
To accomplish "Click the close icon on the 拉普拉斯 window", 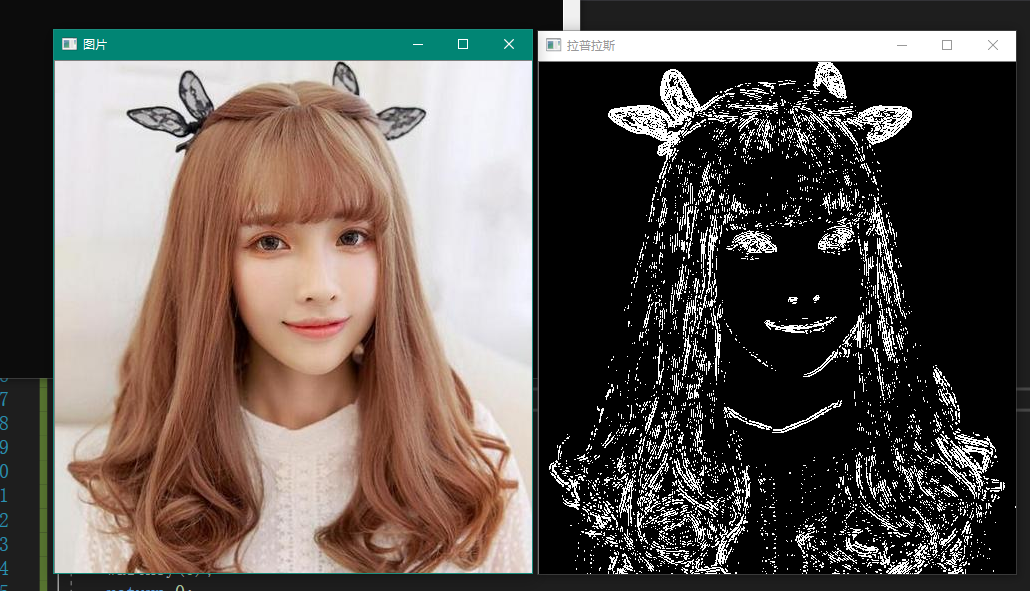I will point(992,46).
